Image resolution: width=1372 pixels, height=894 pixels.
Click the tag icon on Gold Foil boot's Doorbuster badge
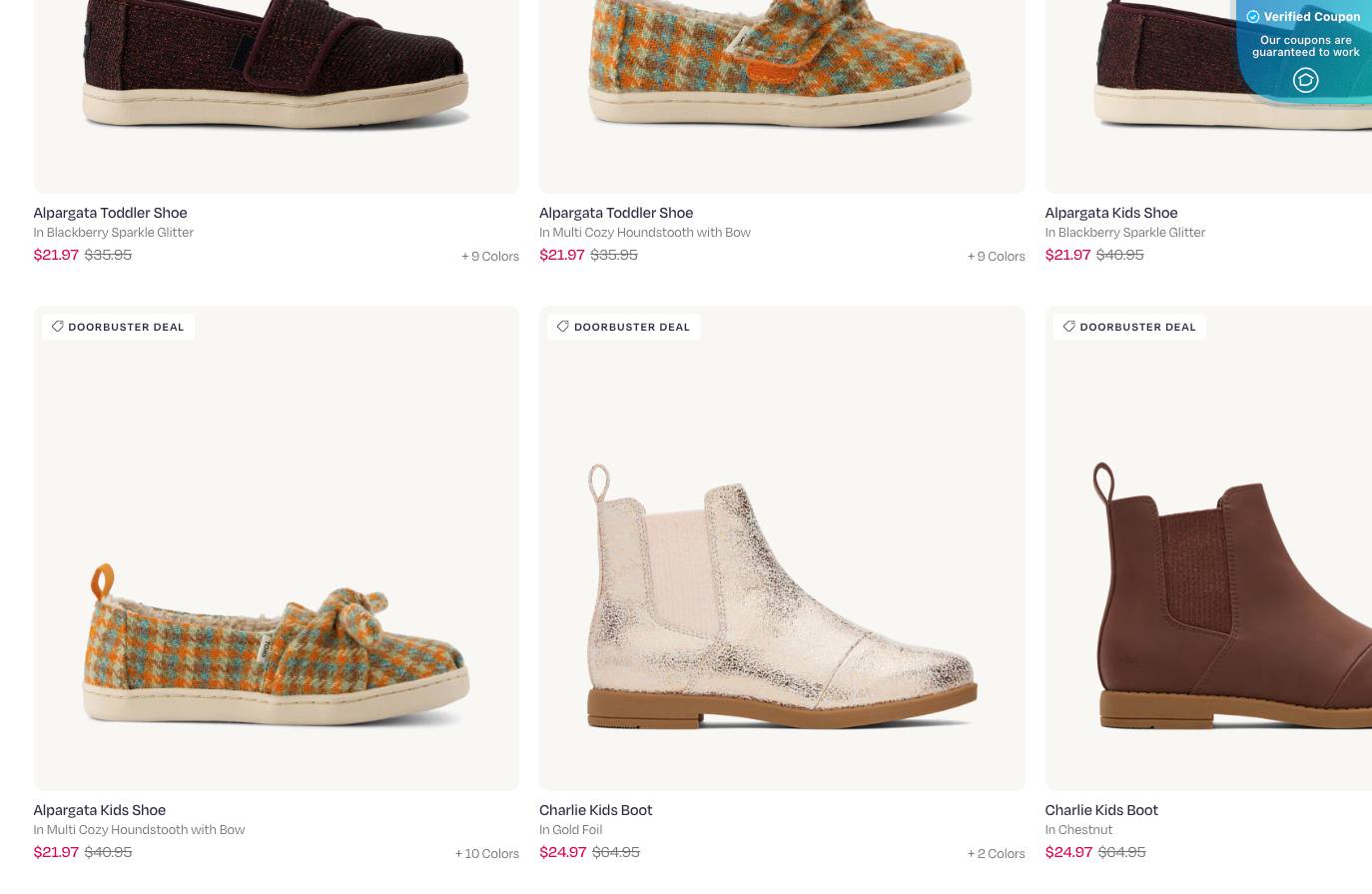pyautogui.click(x=563, y=327)
